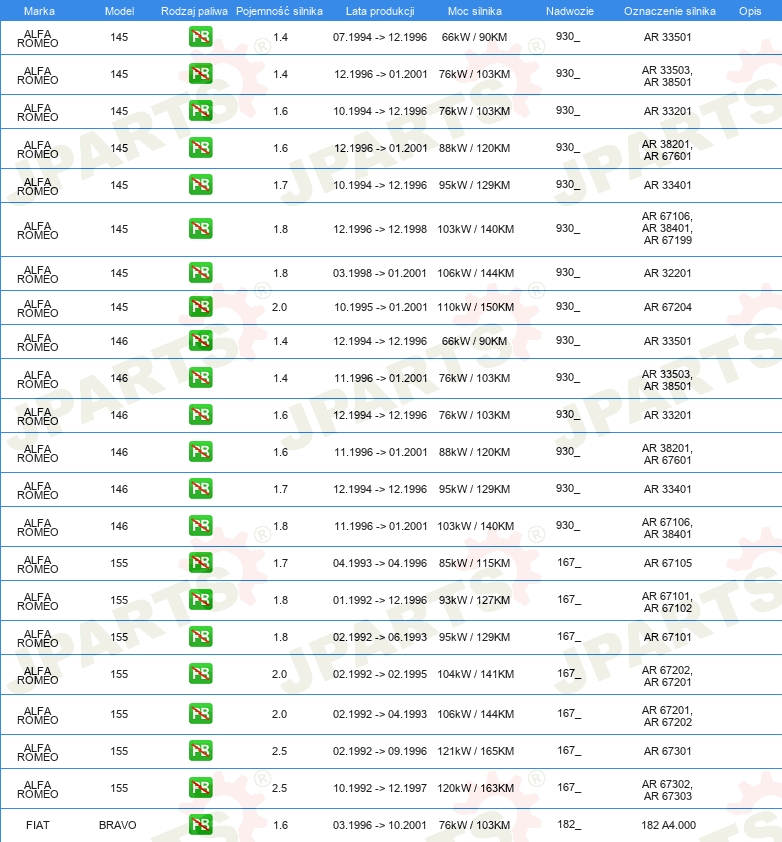Click production dates 10.1992 -> 12.1997
This screenshot has height=842, width=782.
pos(380,788)
